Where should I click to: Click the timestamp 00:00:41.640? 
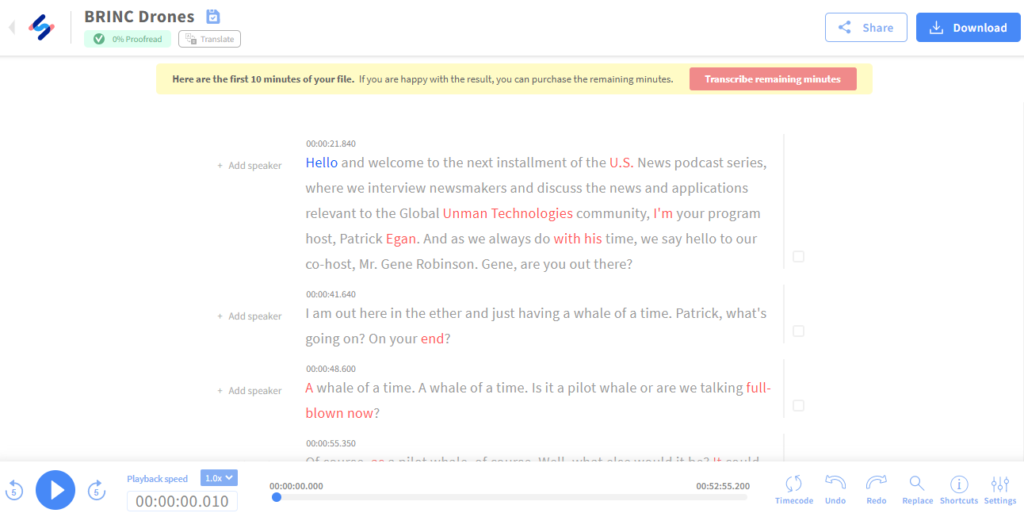point(330,294)
